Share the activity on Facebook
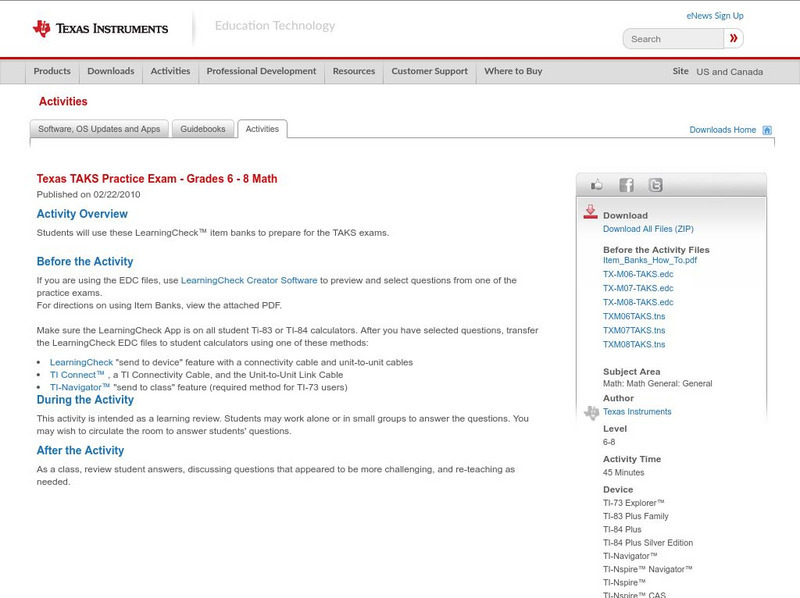Viewport: 800px width, 598px height. [x=625, y=184]
